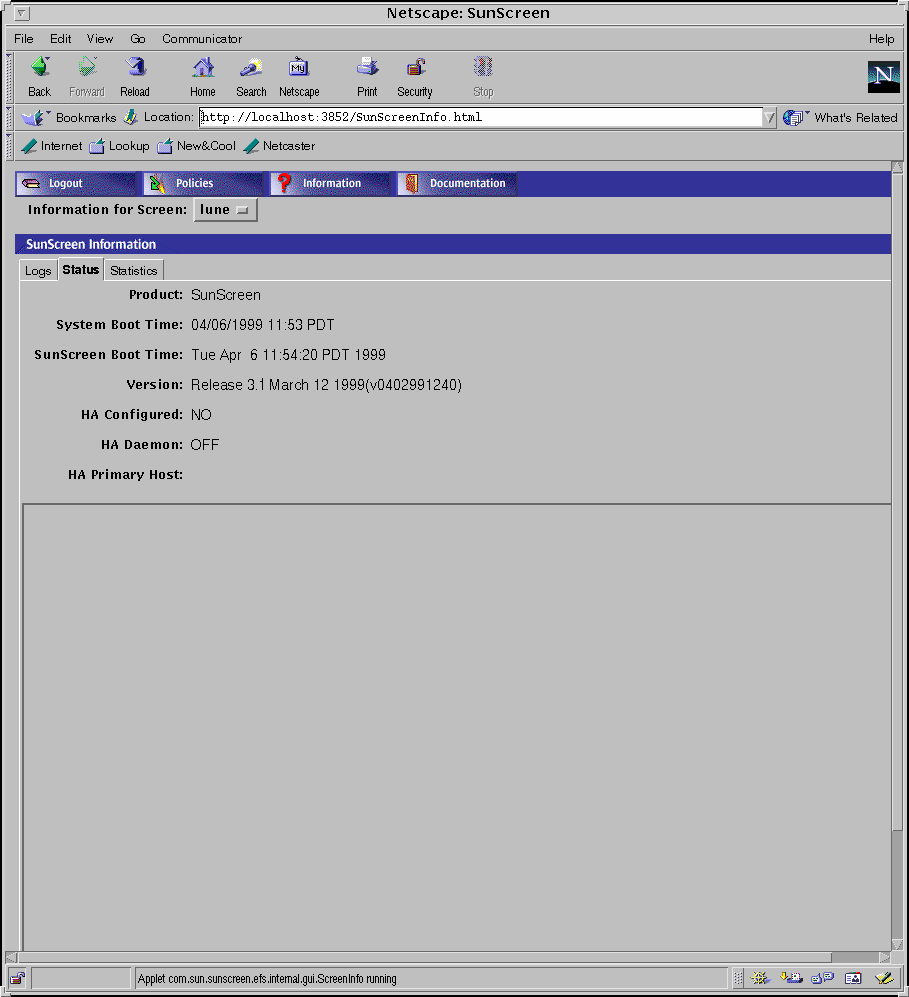Viewport: 909px width, 997px height.
Task: Open the Edit menu
Action: click(x=60, y=39)
